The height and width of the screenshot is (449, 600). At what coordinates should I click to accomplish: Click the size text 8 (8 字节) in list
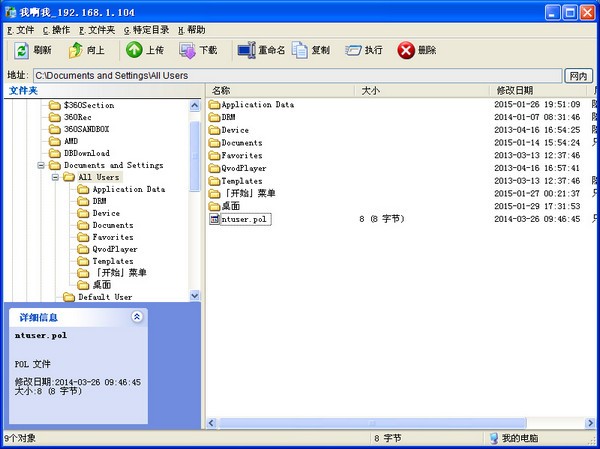pyautogui.click(x=382, y=219)
